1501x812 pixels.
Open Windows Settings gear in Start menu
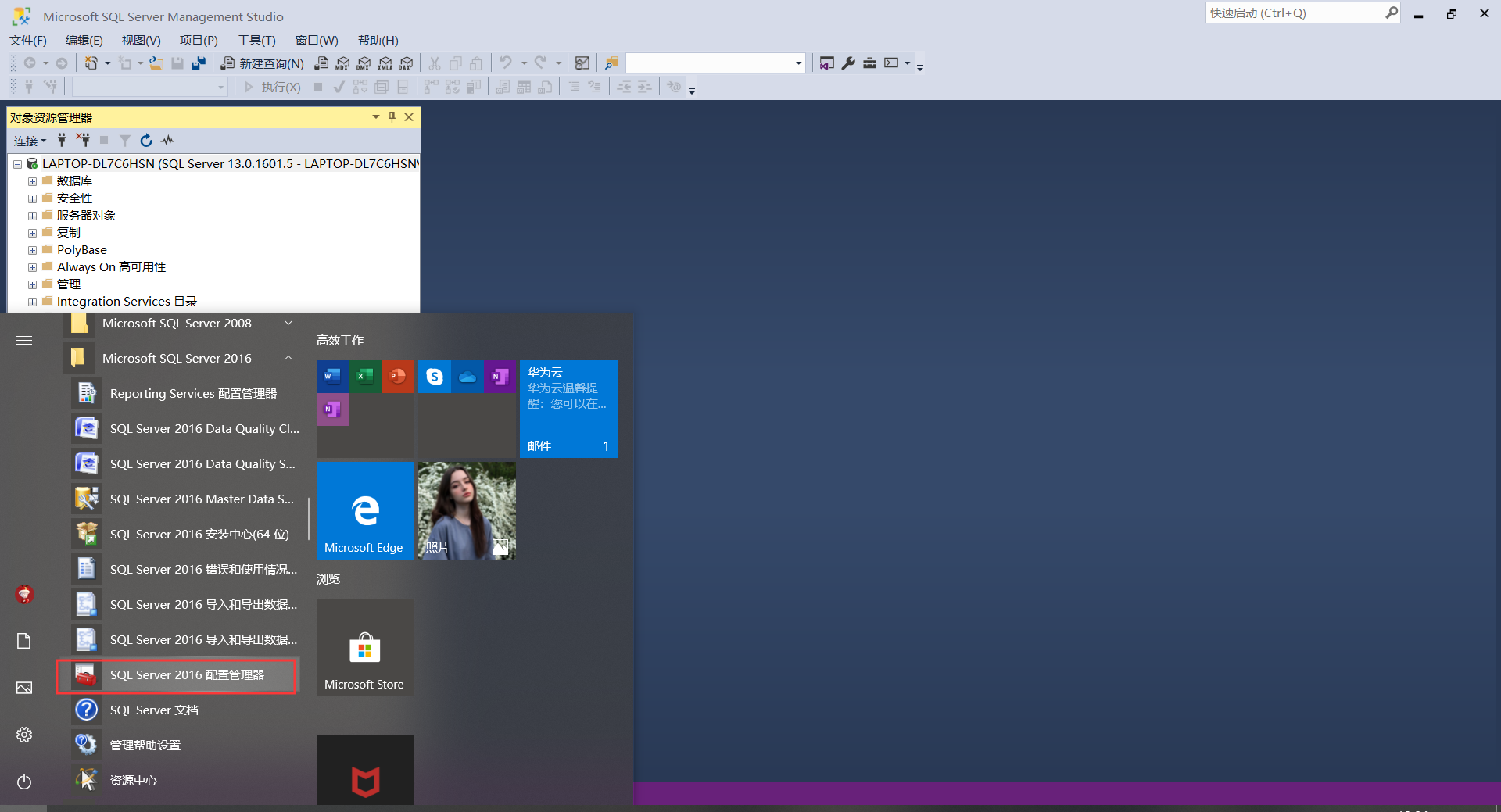click(24, 735)
